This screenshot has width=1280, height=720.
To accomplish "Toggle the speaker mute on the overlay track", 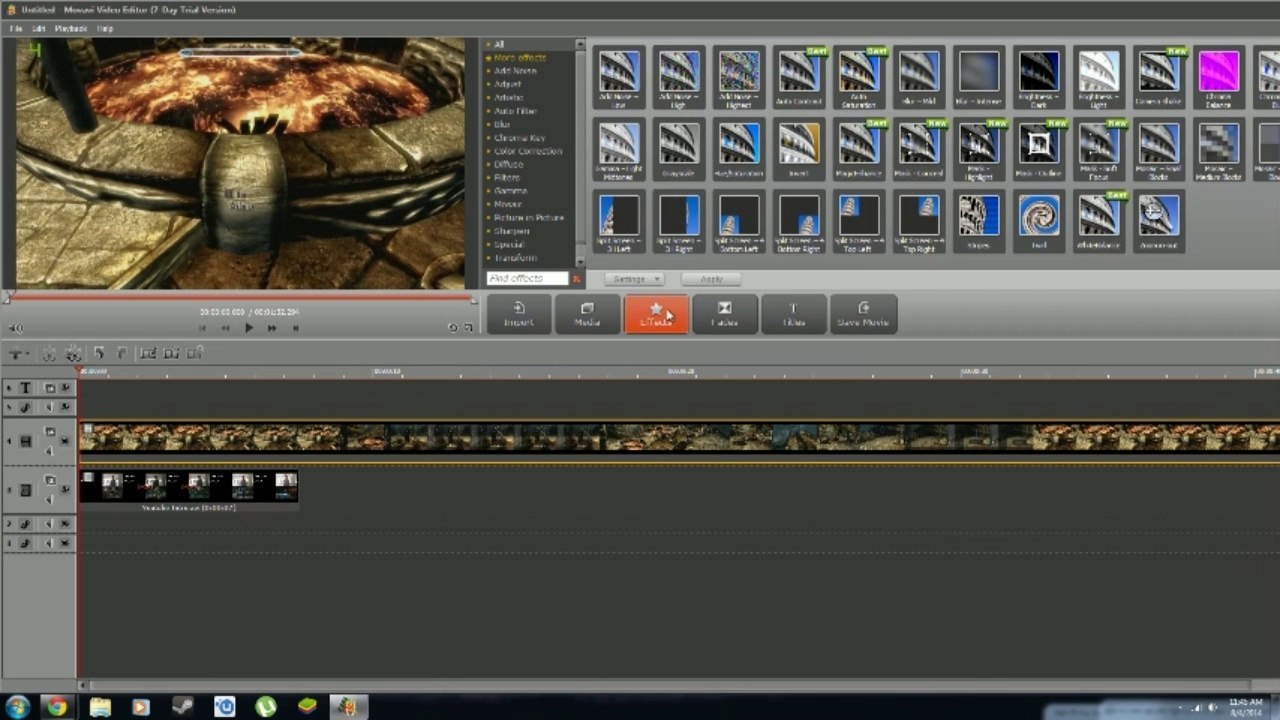I will pyautogui.click(x=49, y=500).
